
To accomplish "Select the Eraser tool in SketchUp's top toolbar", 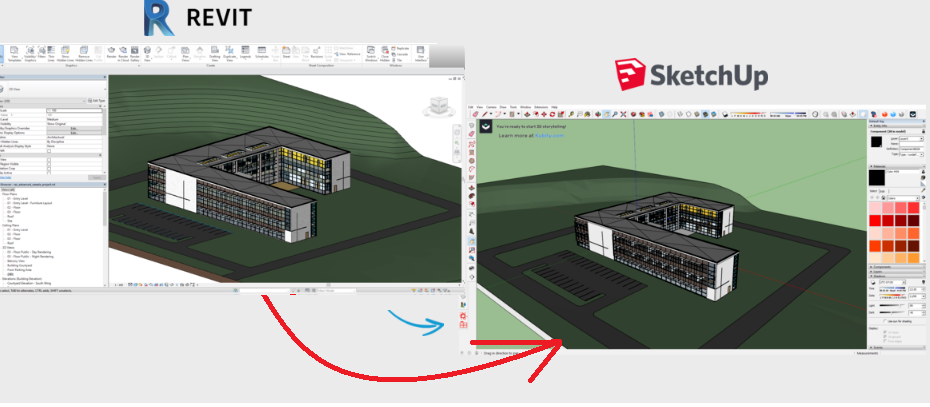I will [475, 114].
